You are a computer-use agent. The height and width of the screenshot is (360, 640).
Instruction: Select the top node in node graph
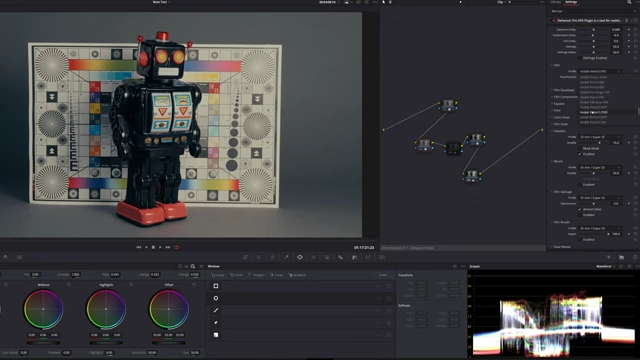(x=448, y=105)
